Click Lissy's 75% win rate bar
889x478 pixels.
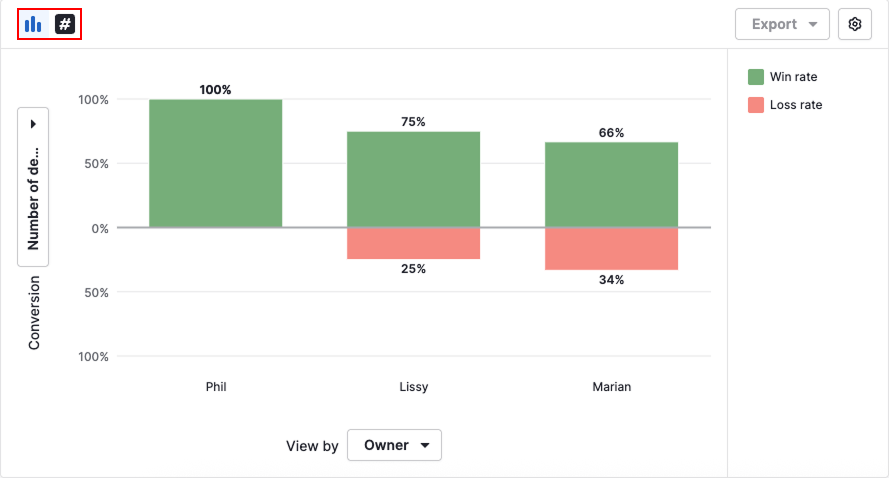click(x=414, y=180)
